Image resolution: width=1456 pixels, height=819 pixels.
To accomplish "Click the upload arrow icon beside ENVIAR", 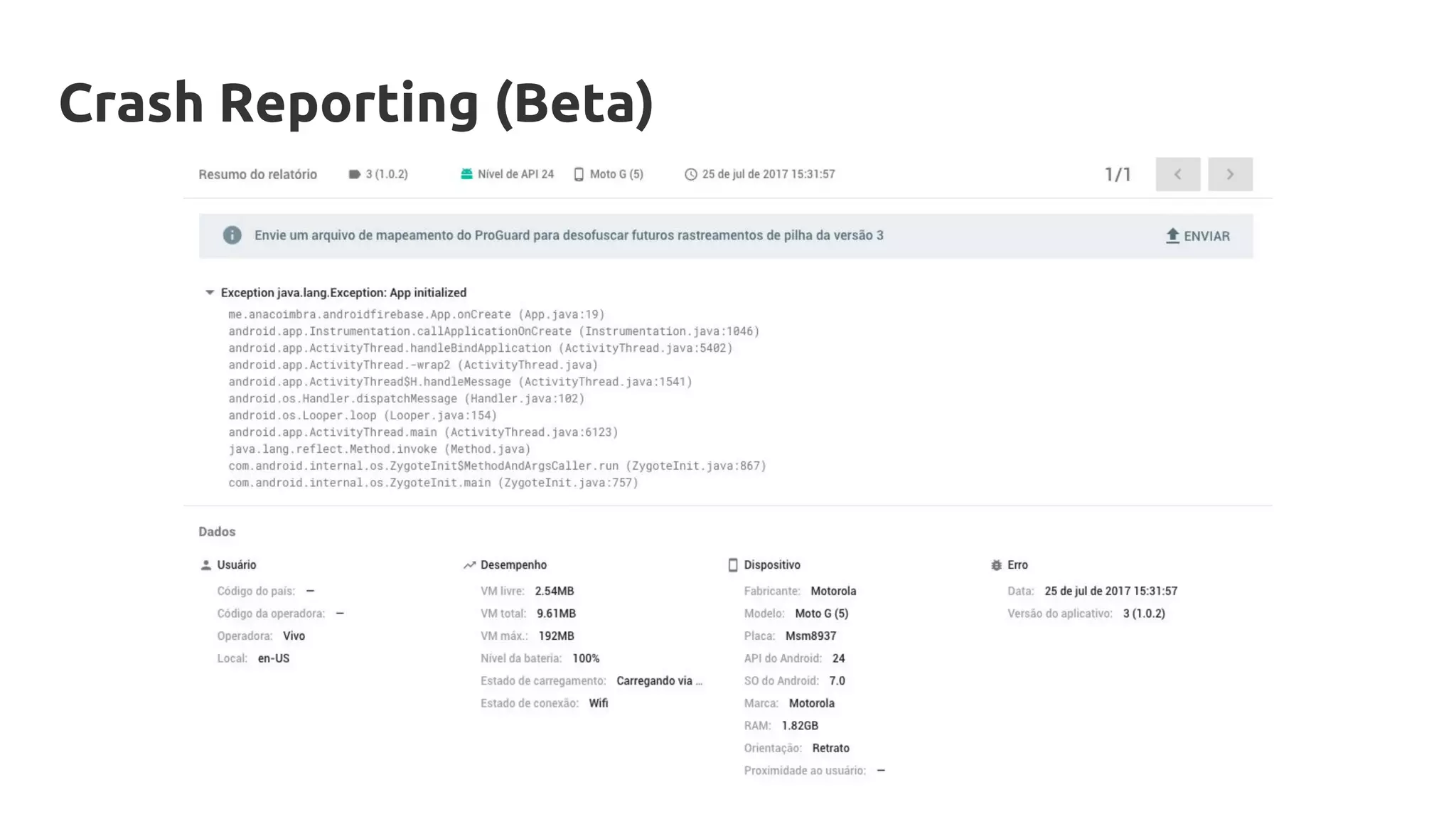I will pyautogui.click(x=1172, y=236).
